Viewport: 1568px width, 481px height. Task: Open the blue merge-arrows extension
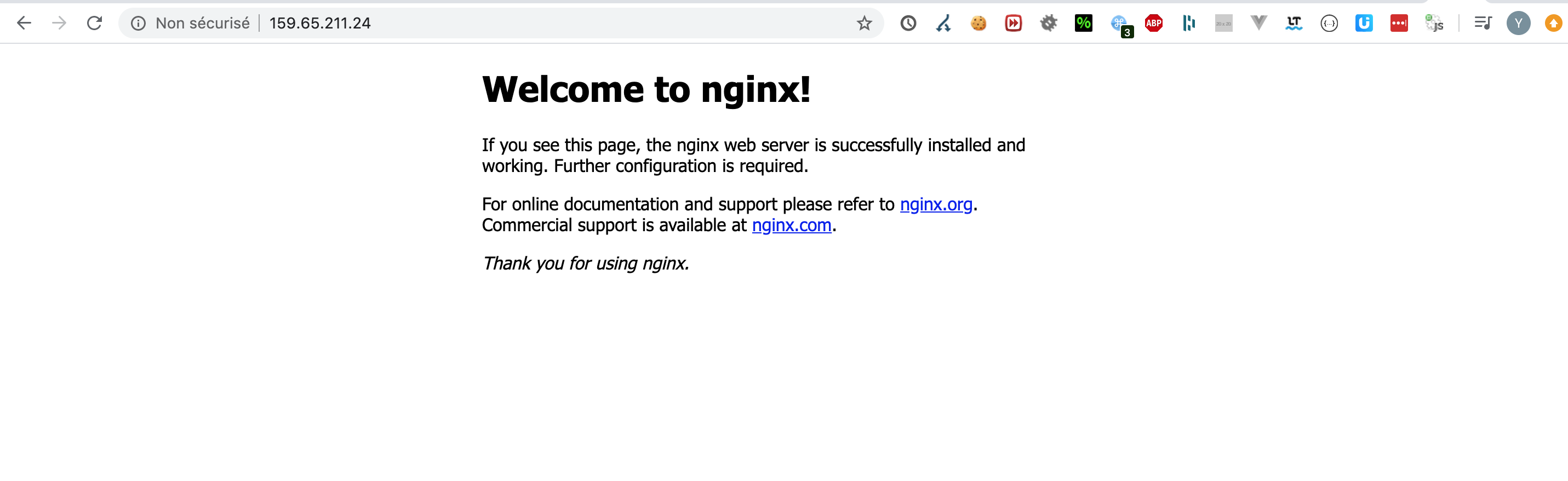tap(943, 23)
